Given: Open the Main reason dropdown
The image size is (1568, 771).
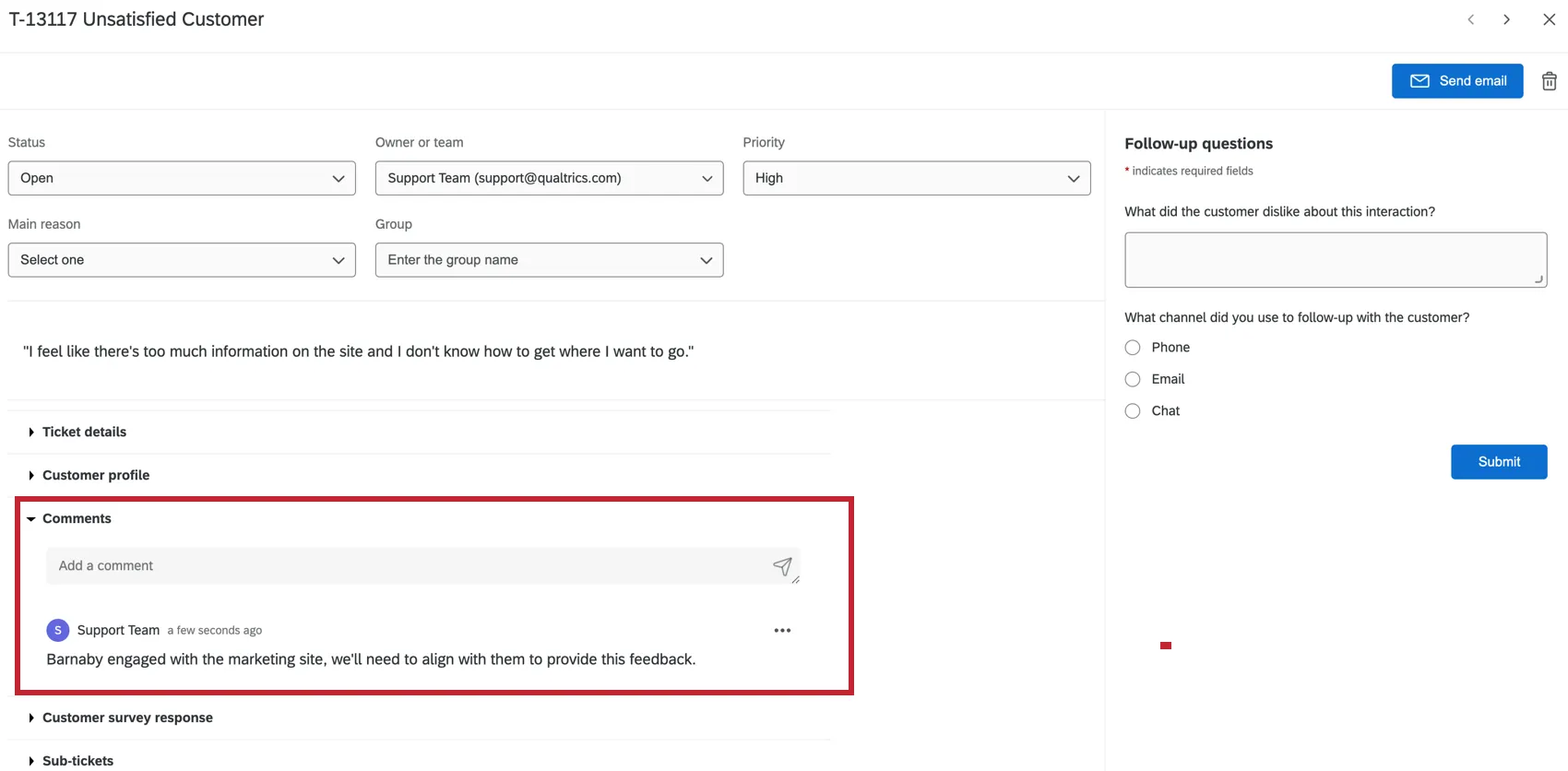Looking at the screenshot, I should (x=182, y=260).
